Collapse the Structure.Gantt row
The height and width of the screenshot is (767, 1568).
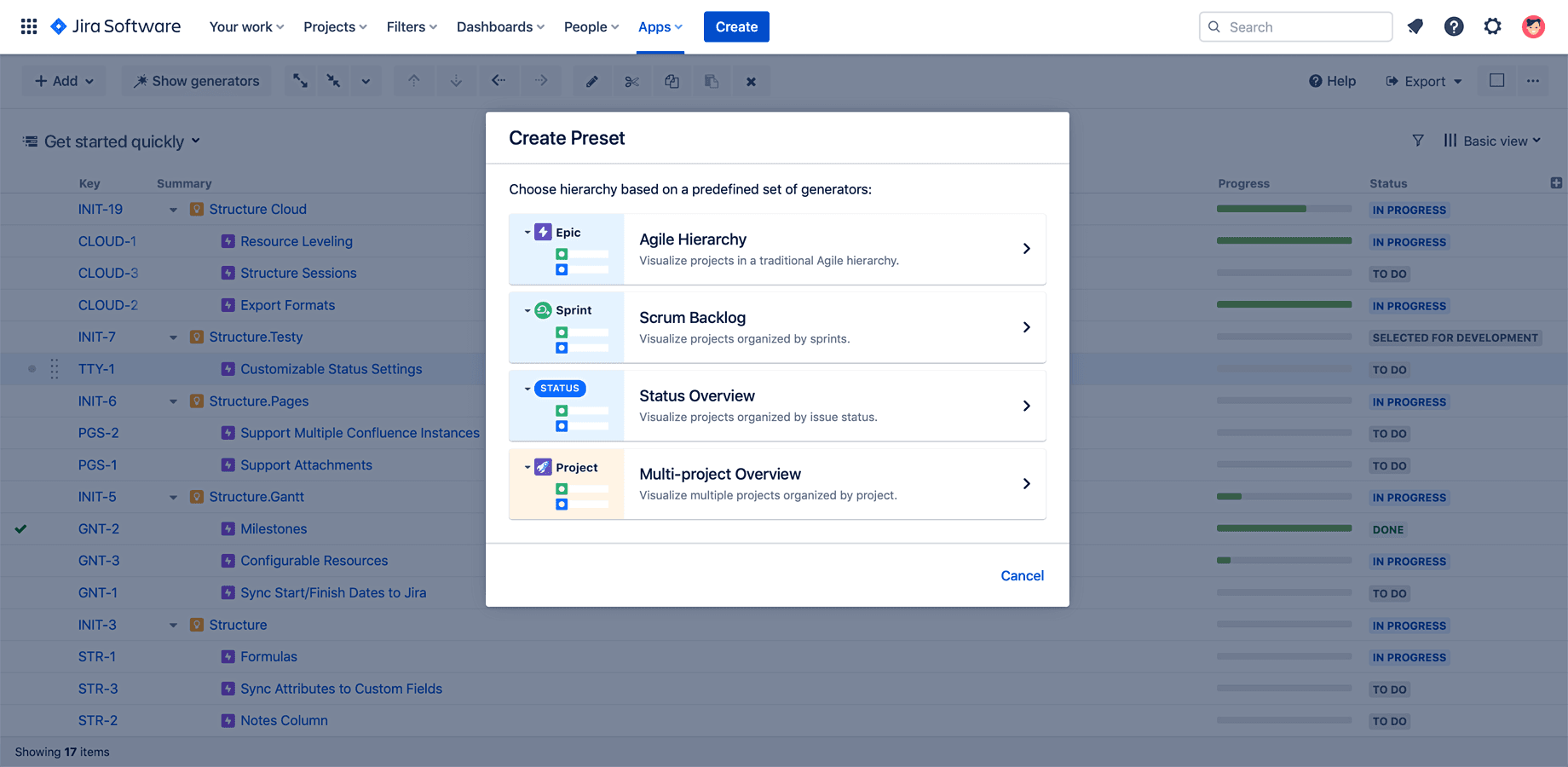[173, 497]
